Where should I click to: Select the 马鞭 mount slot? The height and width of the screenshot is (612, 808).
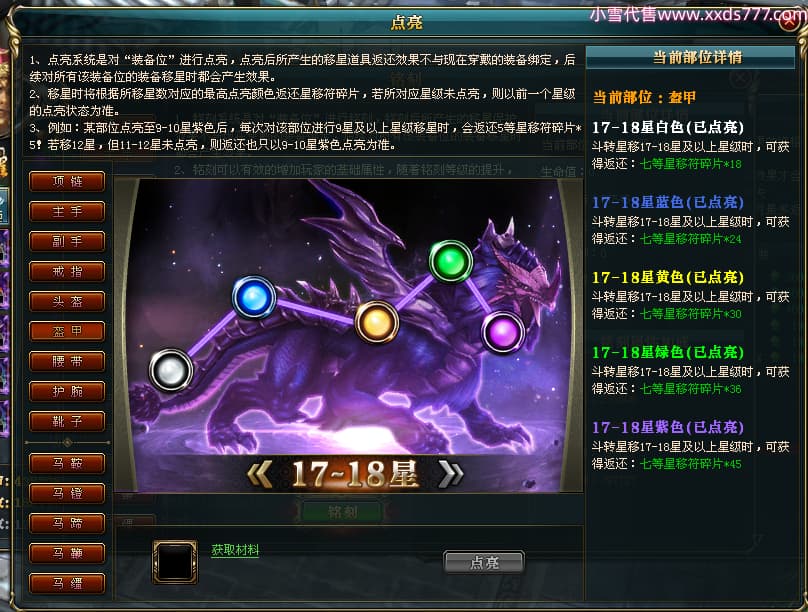(x=68, y=553)
